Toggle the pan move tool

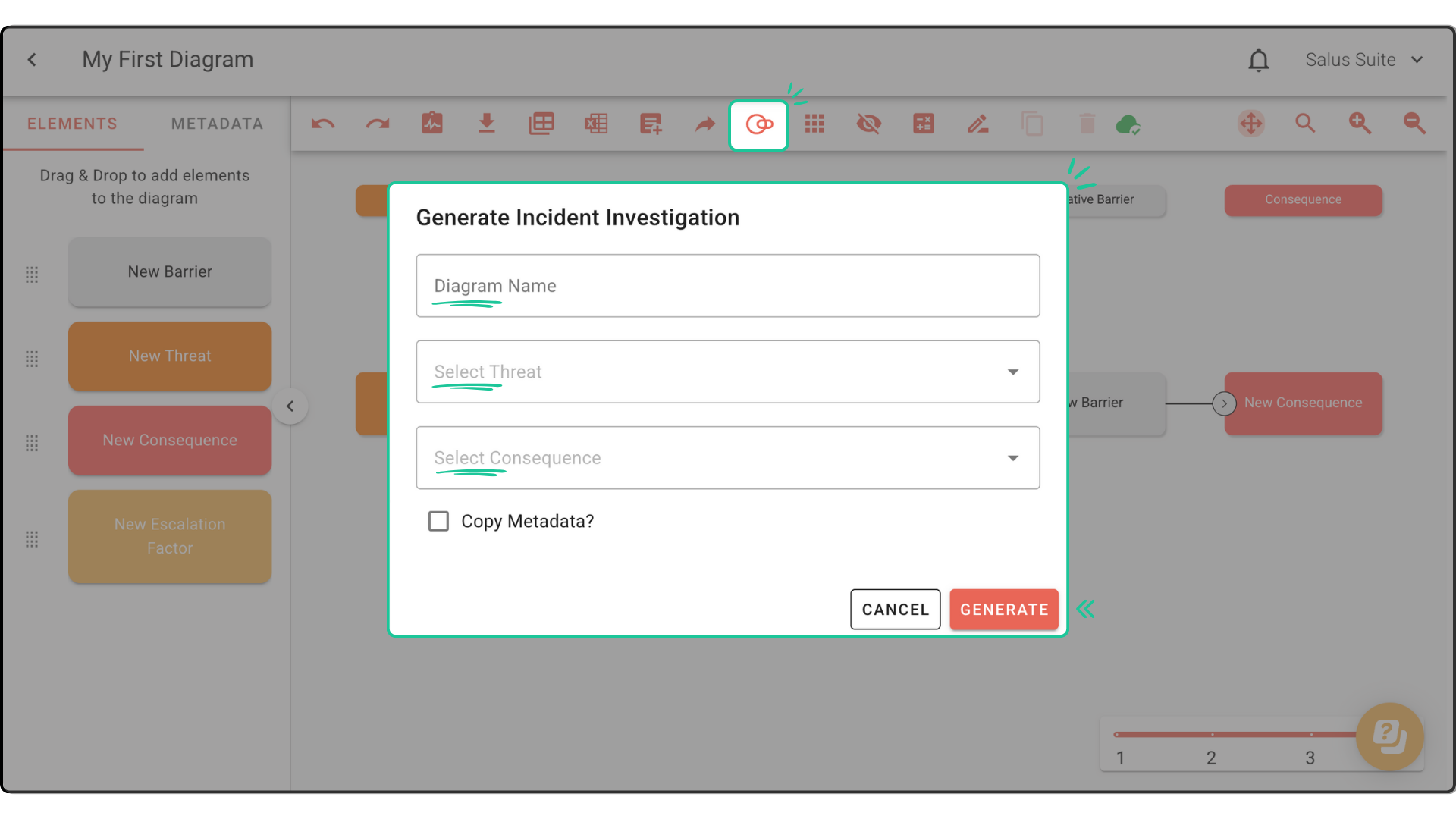pyautogui.click(x=1251, y=124)
